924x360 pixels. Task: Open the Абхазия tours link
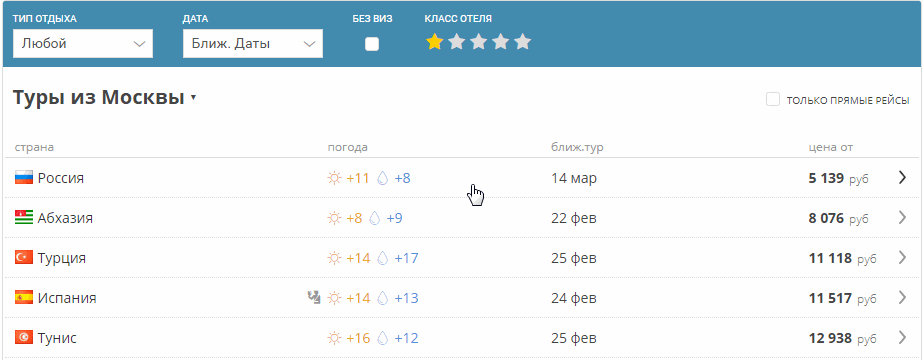point(65,218)
